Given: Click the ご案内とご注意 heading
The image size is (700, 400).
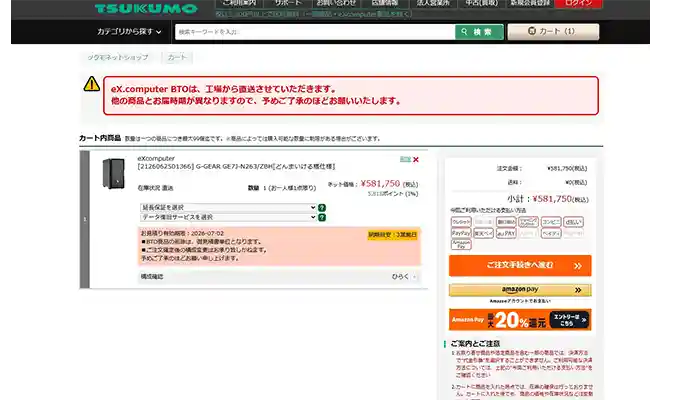Looking at the screenshot, I should pos(475,344).
